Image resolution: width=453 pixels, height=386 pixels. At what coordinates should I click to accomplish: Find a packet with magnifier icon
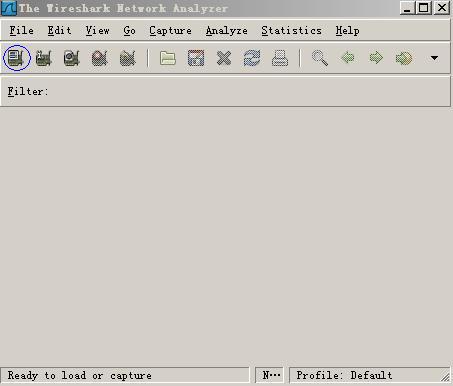click(x=320, y=58)
